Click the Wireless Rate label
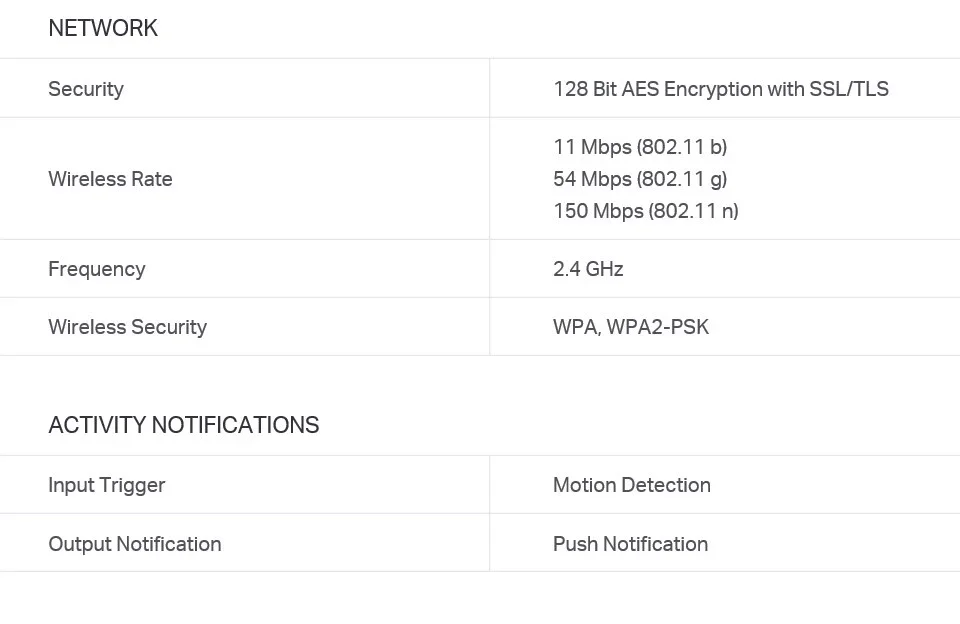Viewport: 960px width, 624px height. click(x=110, y=179)
